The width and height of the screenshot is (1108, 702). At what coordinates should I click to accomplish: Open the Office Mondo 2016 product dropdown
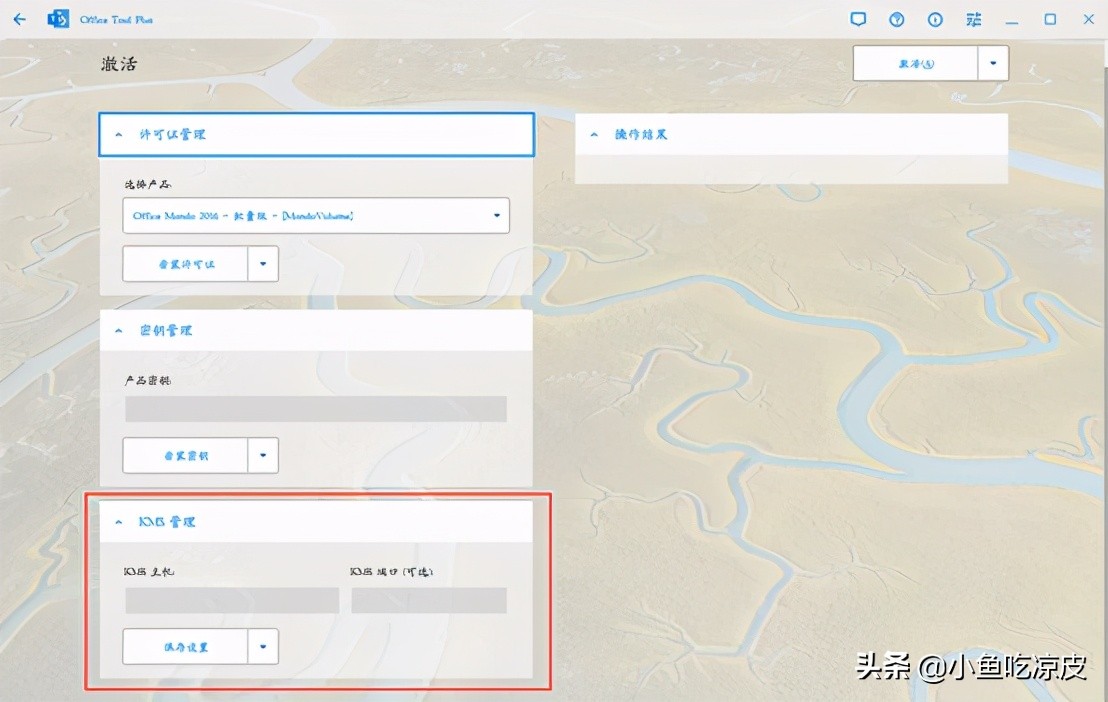tap(316, 216)
